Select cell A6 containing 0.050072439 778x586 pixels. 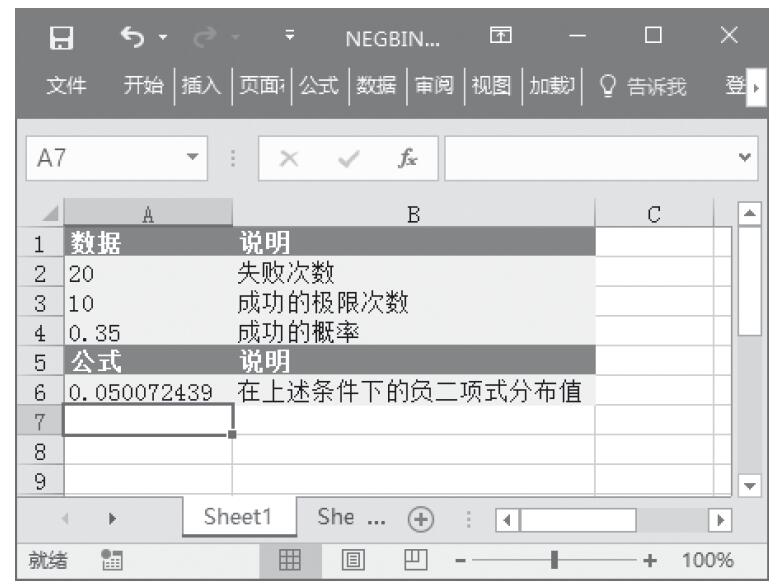(148, 392)
